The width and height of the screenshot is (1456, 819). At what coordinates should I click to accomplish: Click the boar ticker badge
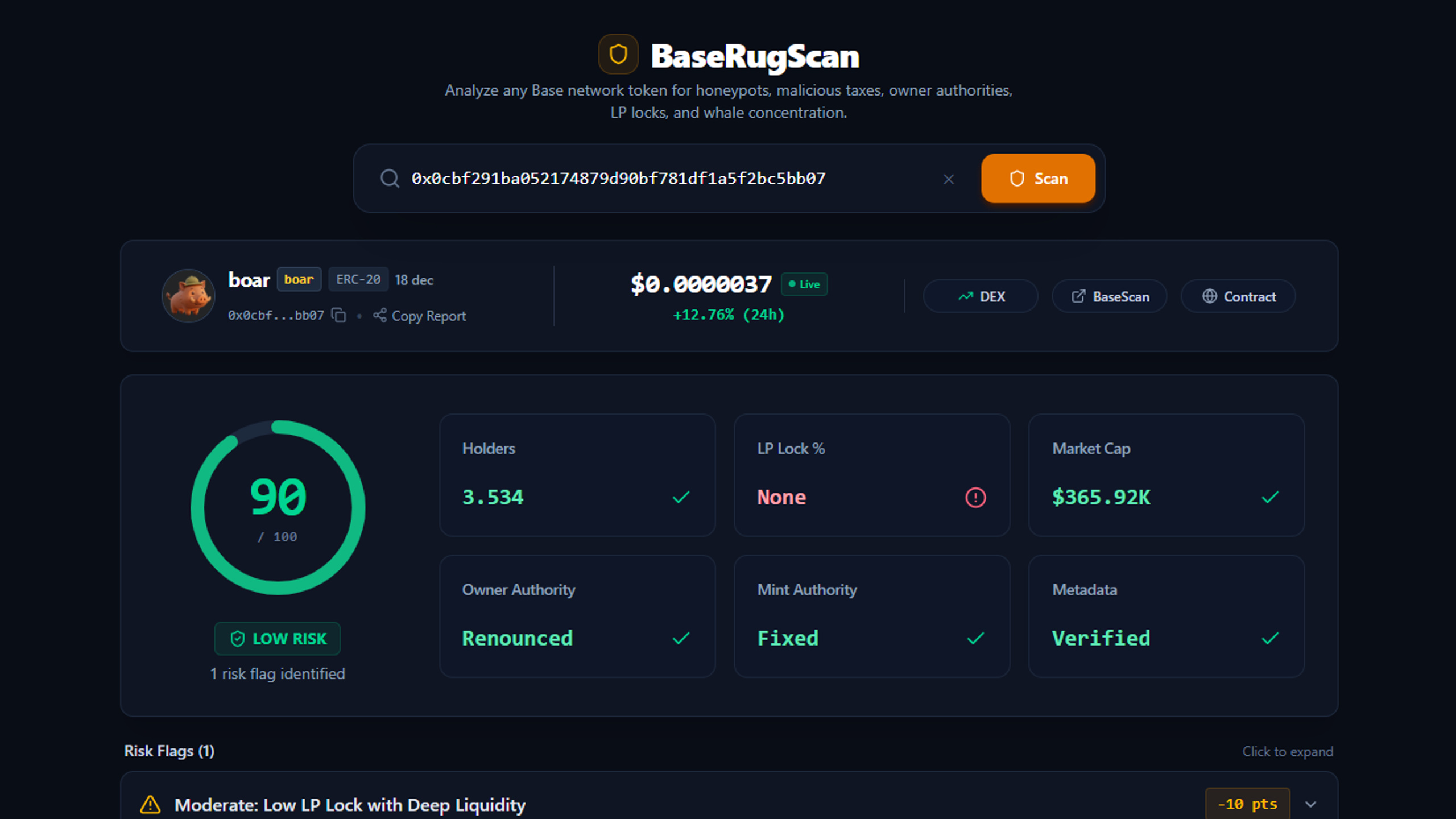[299, 279]
